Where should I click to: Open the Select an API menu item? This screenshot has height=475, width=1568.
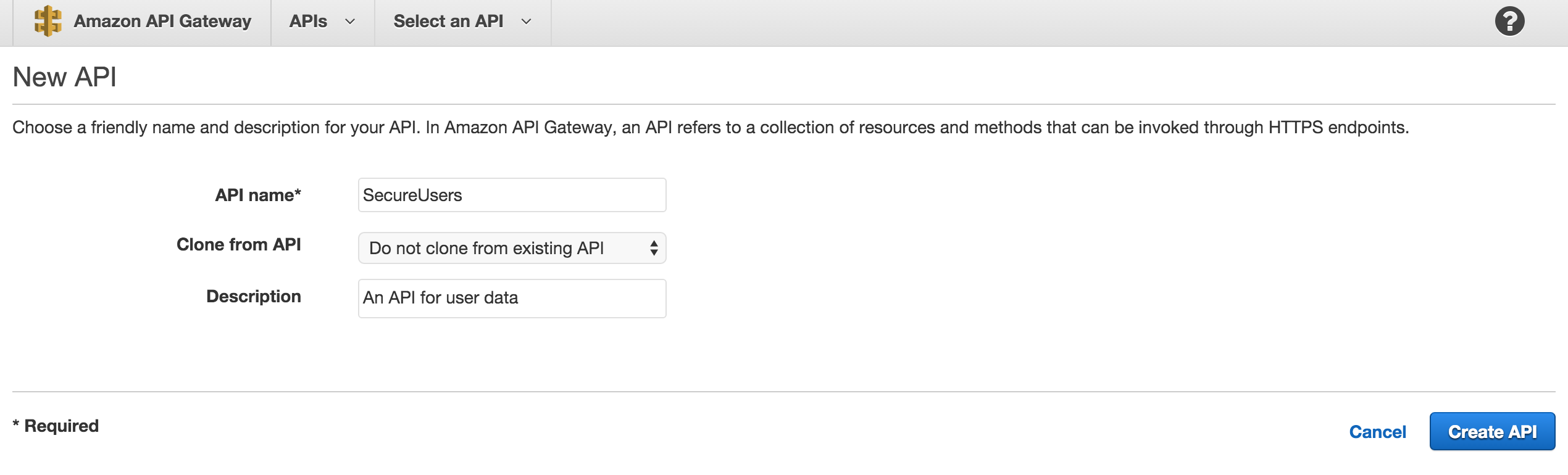coord(462,22)
